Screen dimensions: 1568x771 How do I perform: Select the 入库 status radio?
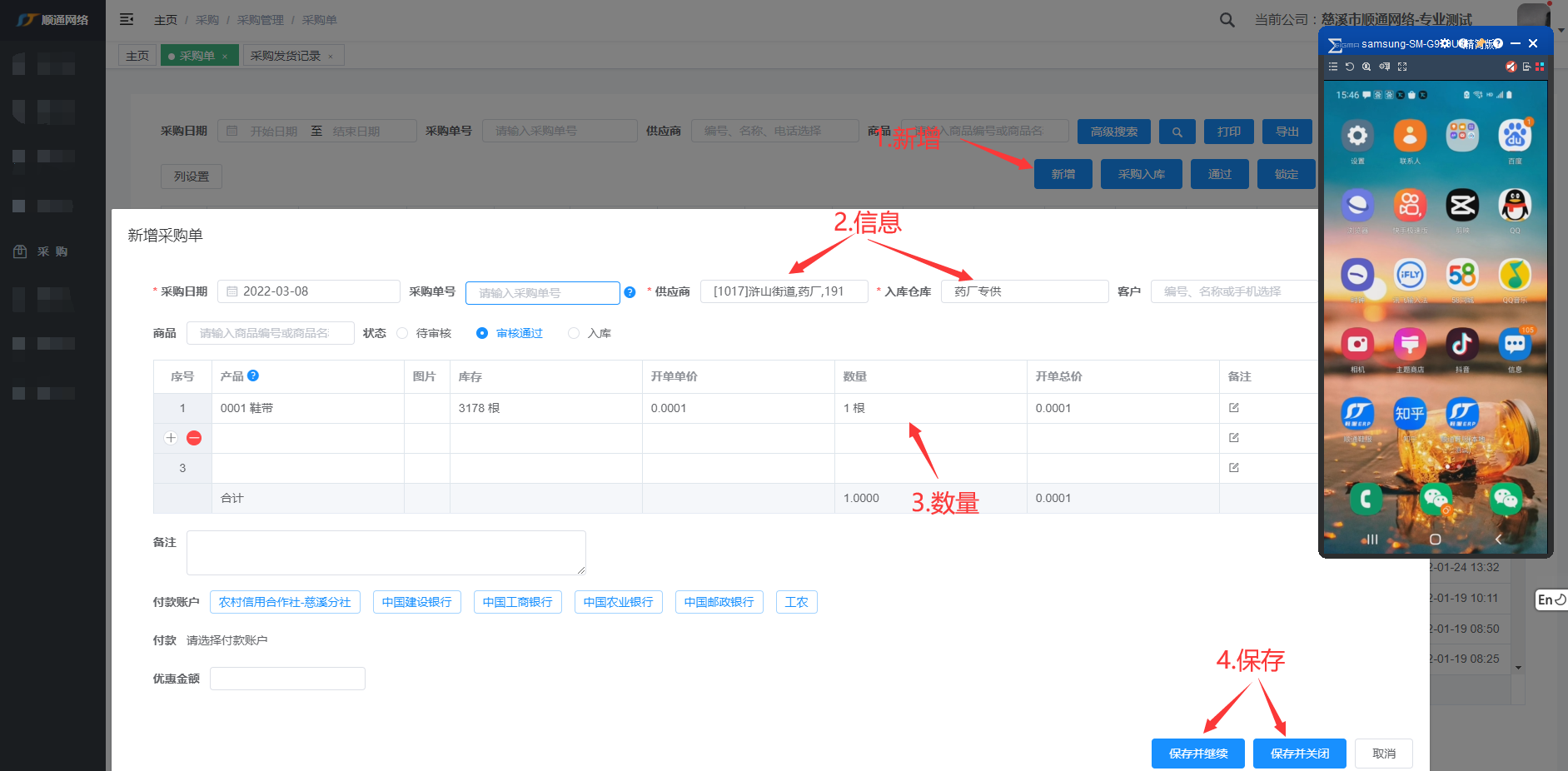coord(574,333)
